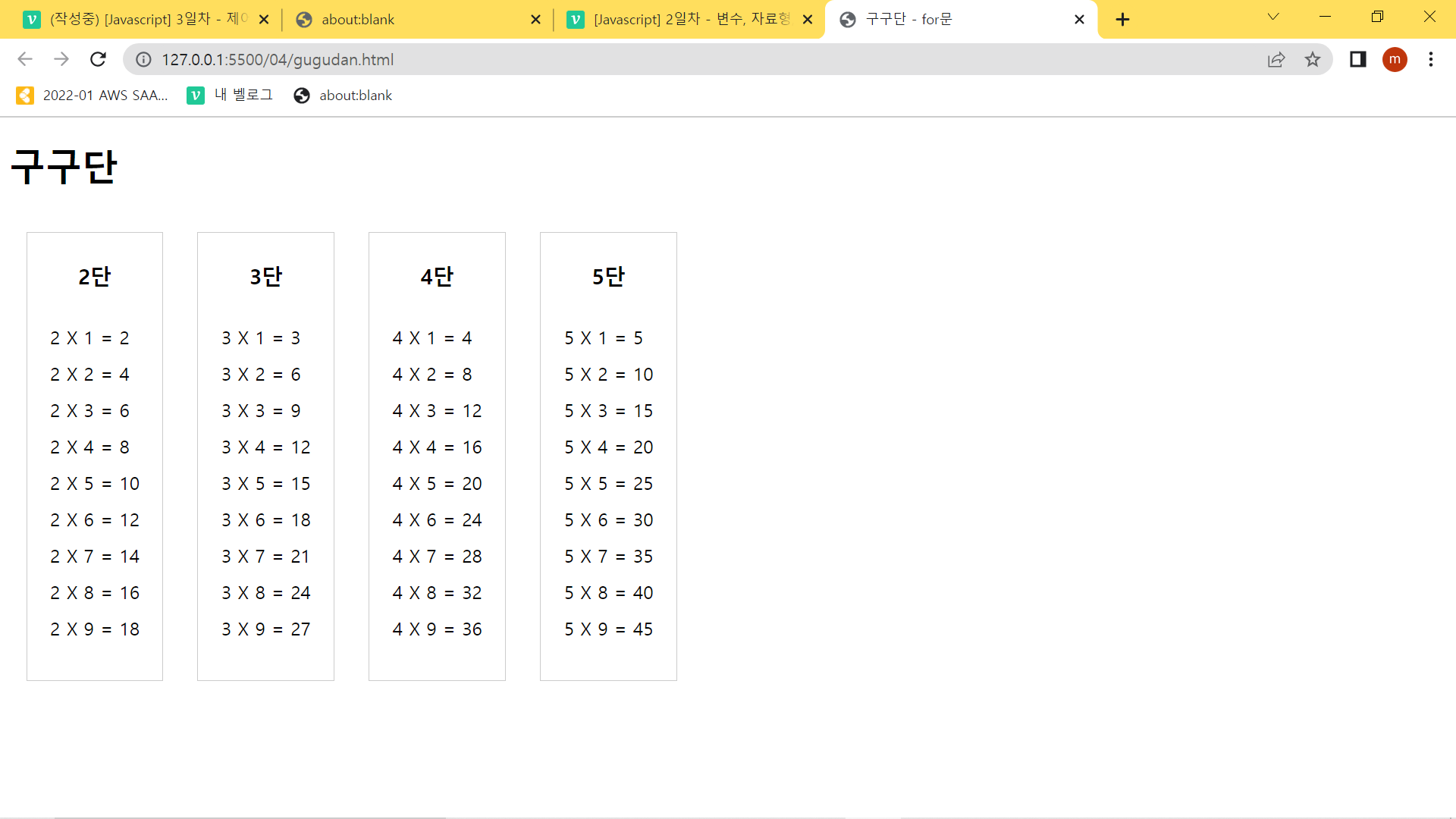Image resolution: width=1456 pixels, height=819 pixels.
Task: Open site information icon in address bar
Action: point(143,59)
